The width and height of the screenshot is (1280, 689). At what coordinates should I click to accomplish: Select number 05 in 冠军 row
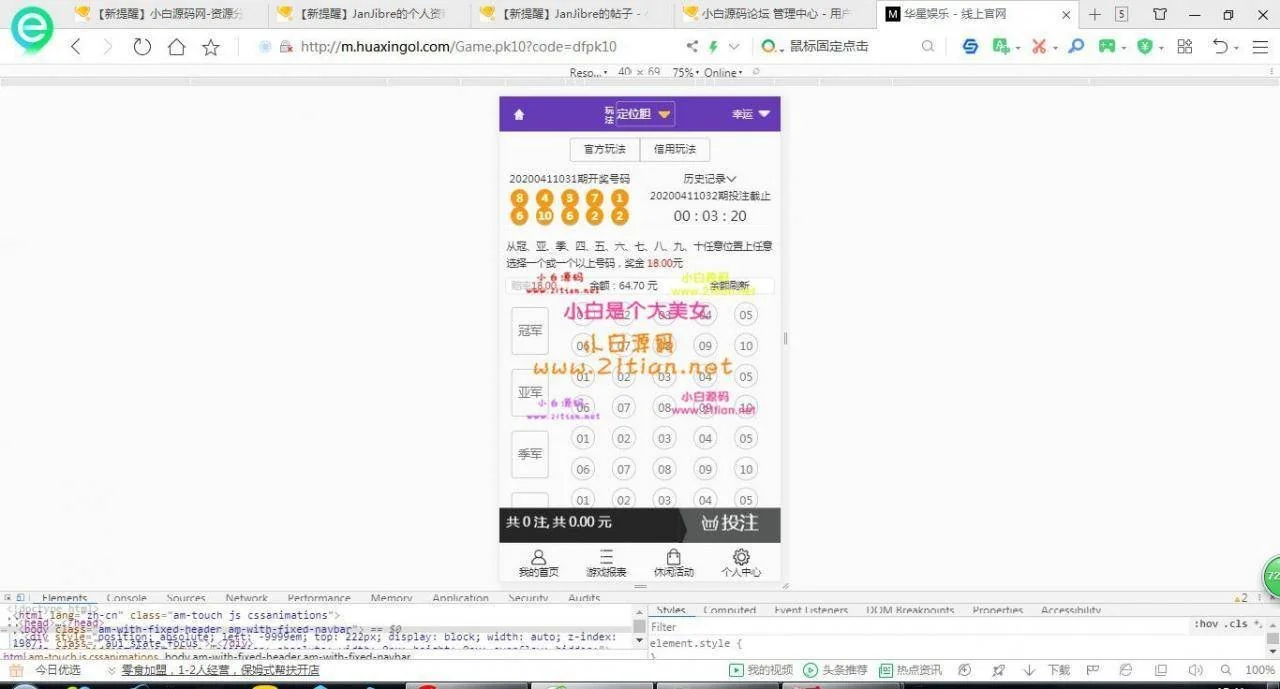click(745, 316)
